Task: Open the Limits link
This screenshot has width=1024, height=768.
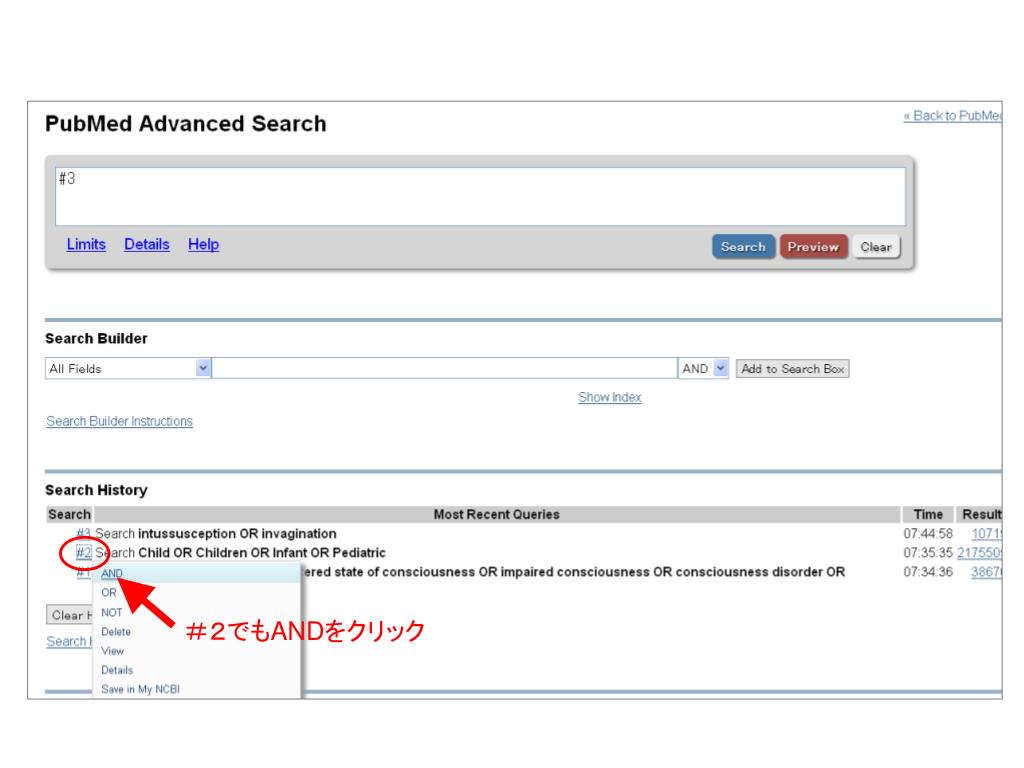Action: pyautogui.click(x=86, y=244)
